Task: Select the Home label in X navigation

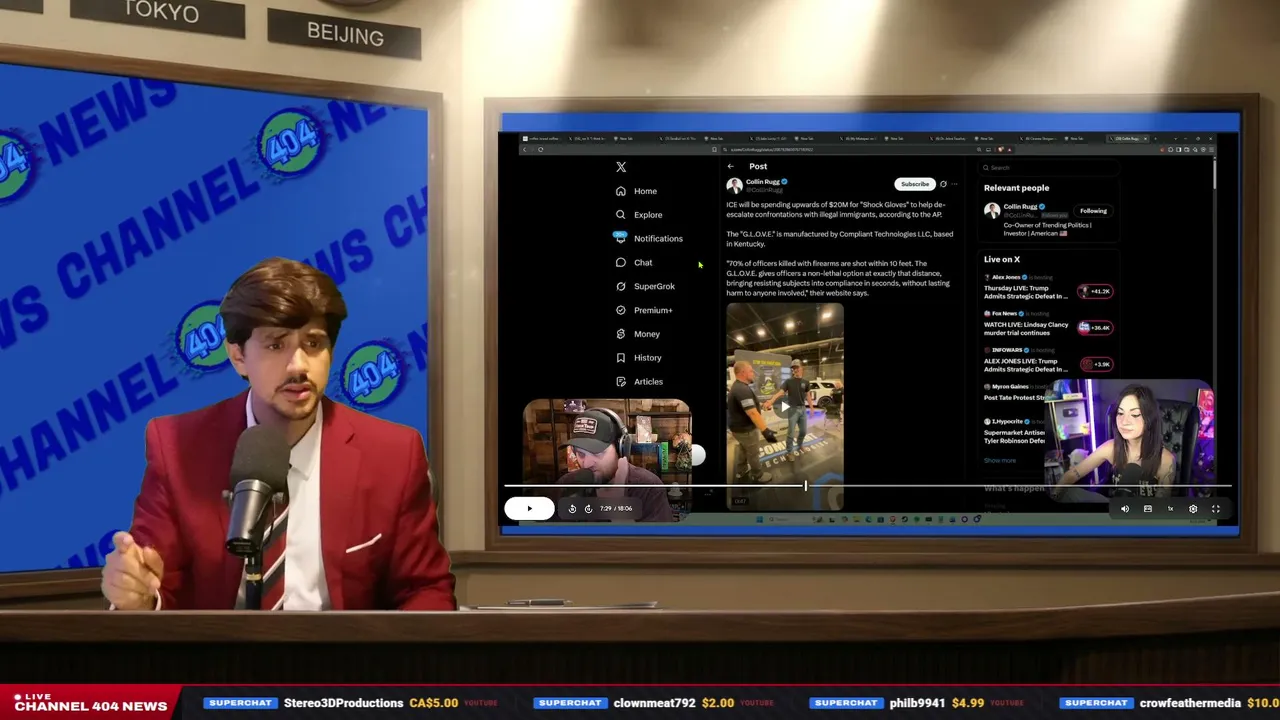Action: 645,191
